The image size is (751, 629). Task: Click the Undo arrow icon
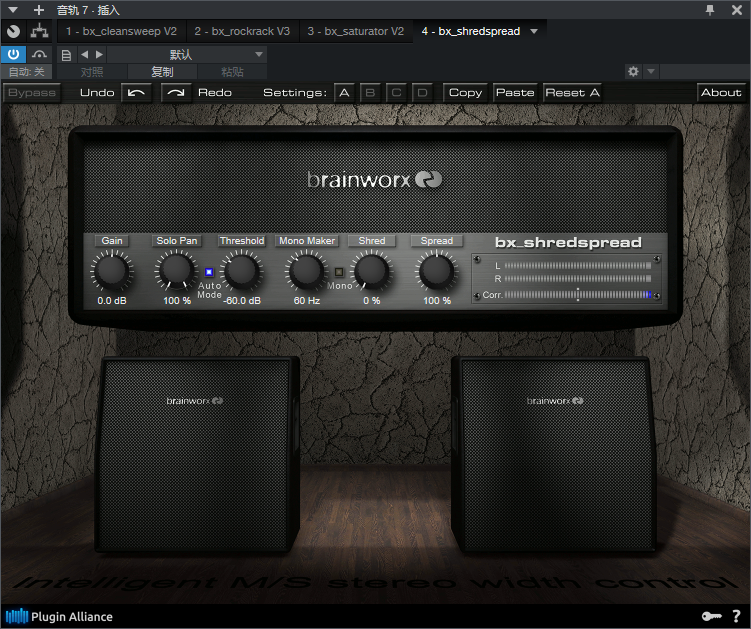click(x=137, y=92)
